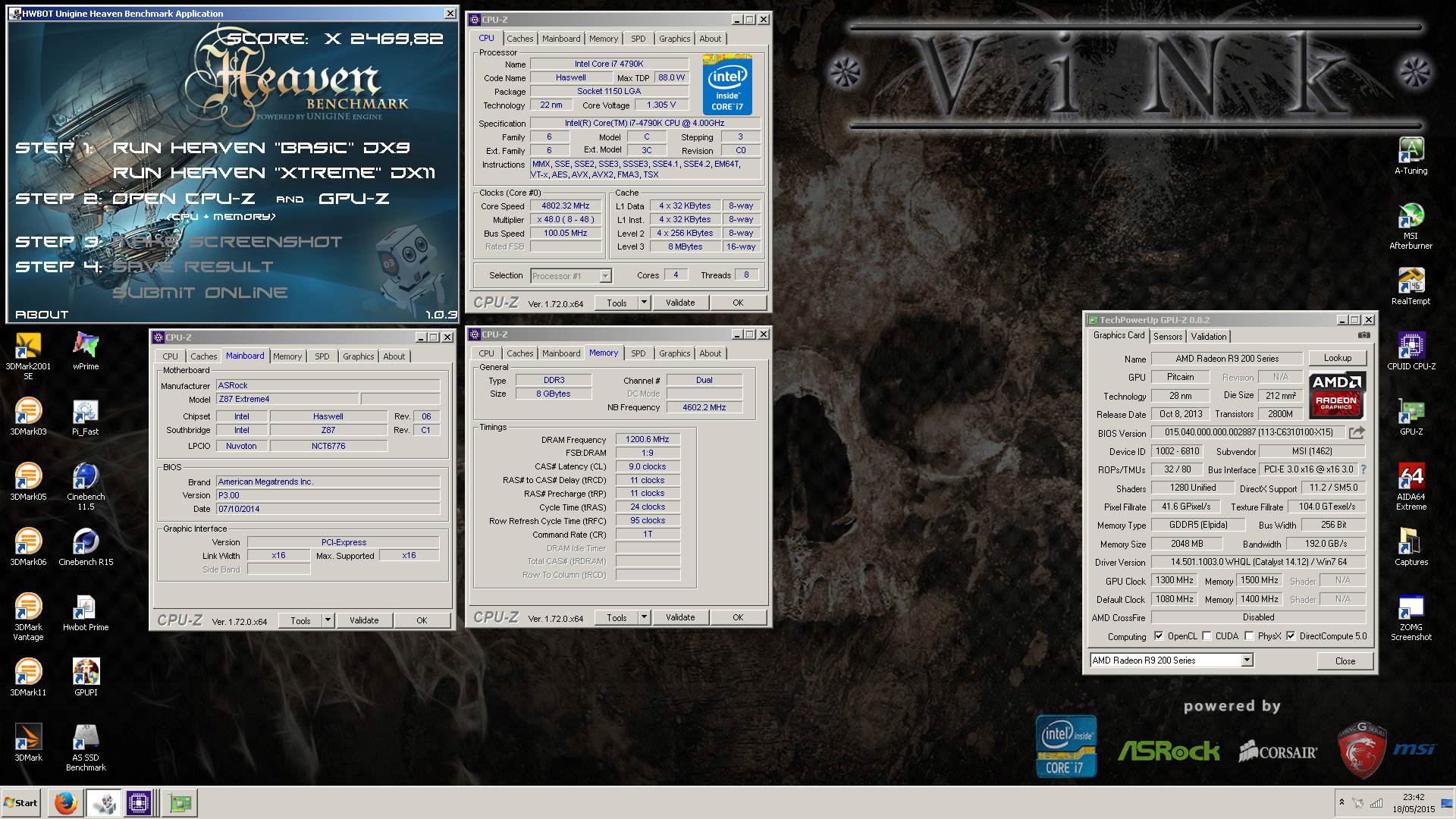Screen dimensions: 1456x819
Task: Launch ZOMG Screenshot shortcut
Action: click(1410, 617)
